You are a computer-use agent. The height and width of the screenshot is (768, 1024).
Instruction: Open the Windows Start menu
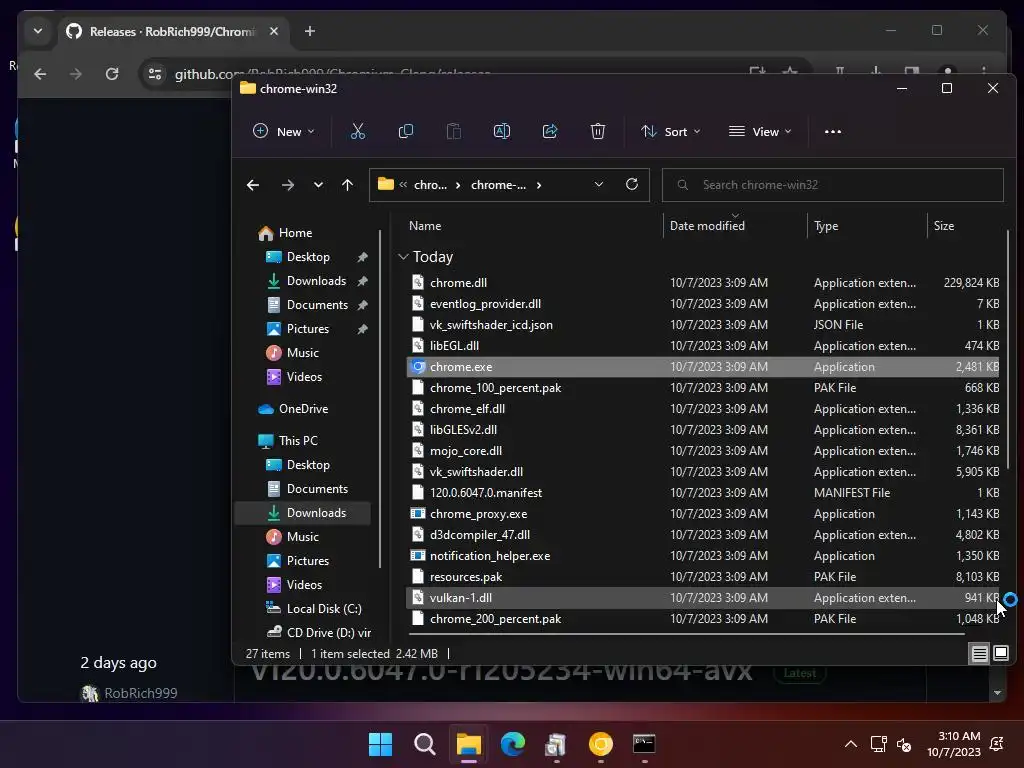(380, 744)
